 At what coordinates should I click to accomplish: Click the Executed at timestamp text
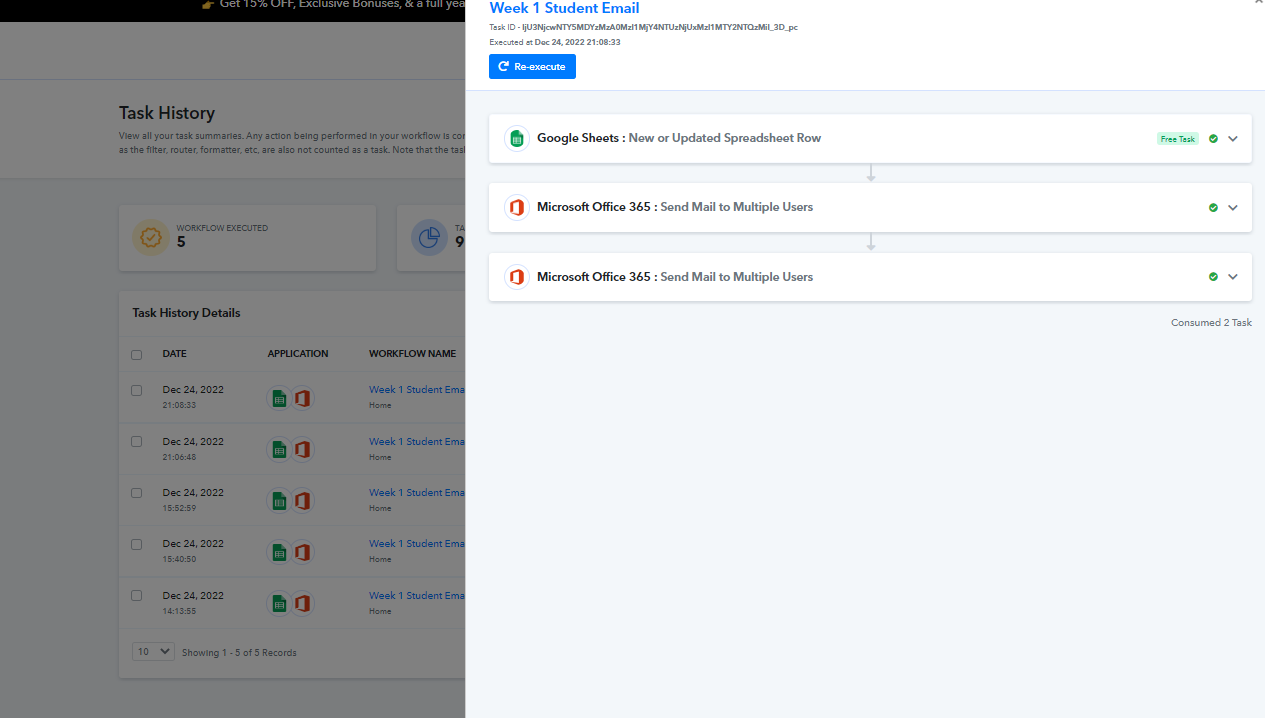click(555, 42)
